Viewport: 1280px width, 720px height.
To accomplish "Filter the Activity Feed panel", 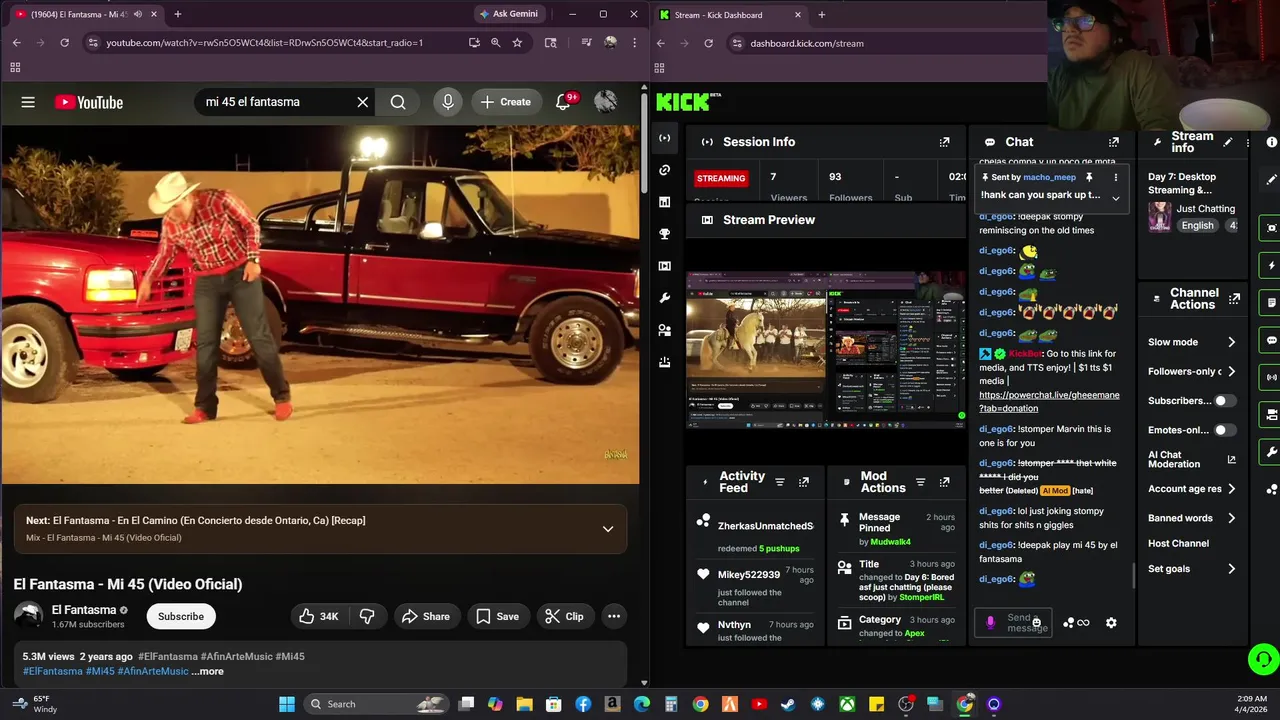I will tap(780, 482).
